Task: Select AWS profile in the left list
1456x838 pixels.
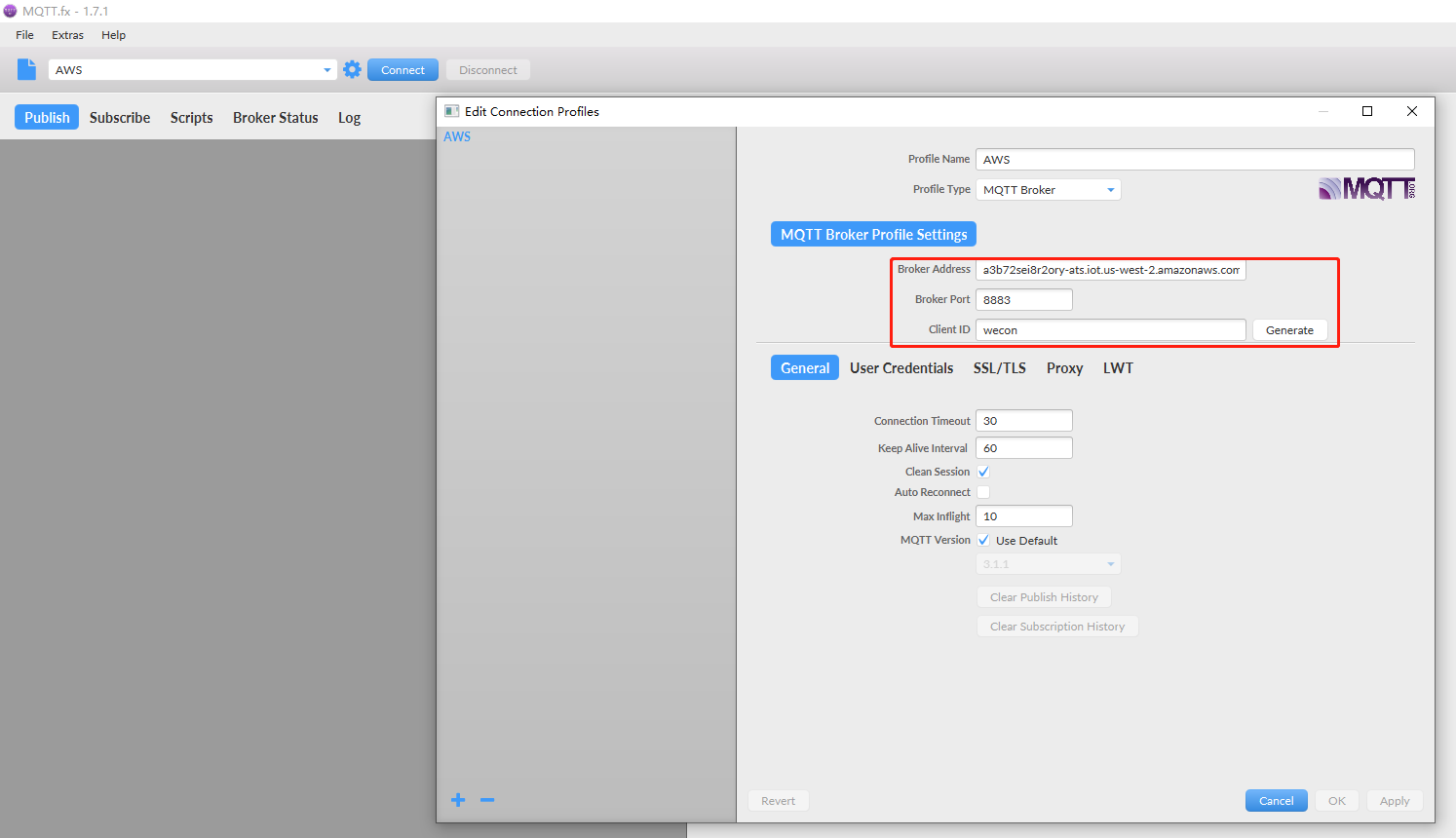Action: click(457, 136)
